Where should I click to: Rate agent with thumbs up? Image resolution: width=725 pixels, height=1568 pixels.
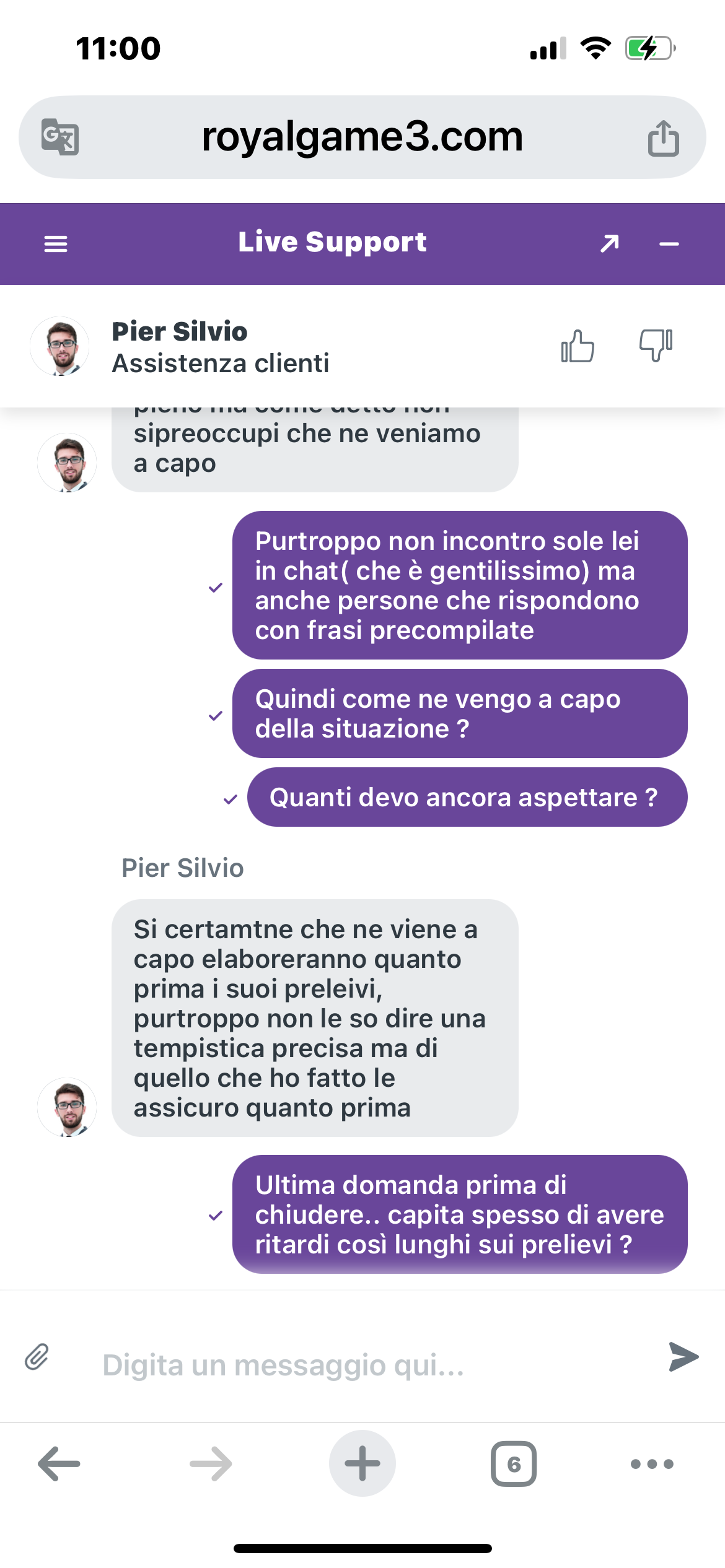(x=578, y=346)
